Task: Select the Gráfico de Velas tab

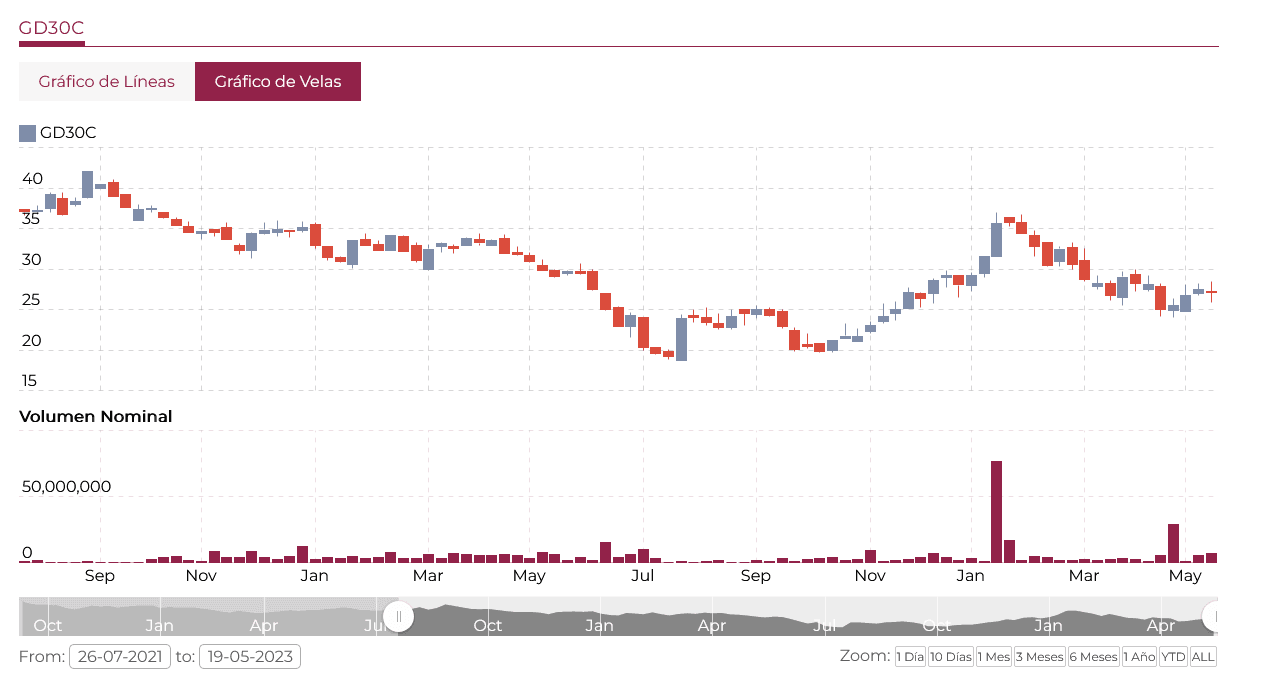Action: pyautogui.click(x=278, y=82)
